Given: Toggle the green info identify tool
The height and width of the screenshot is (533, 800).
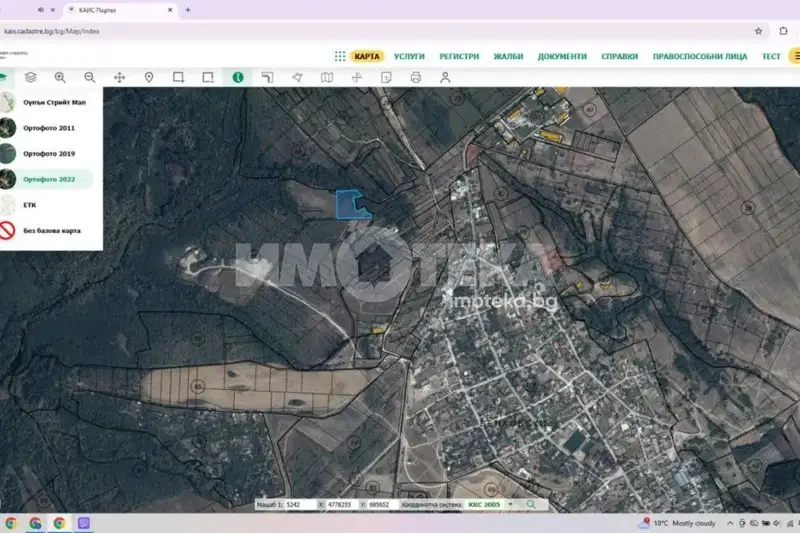Looking at the screenshot, I should [238, 77].
